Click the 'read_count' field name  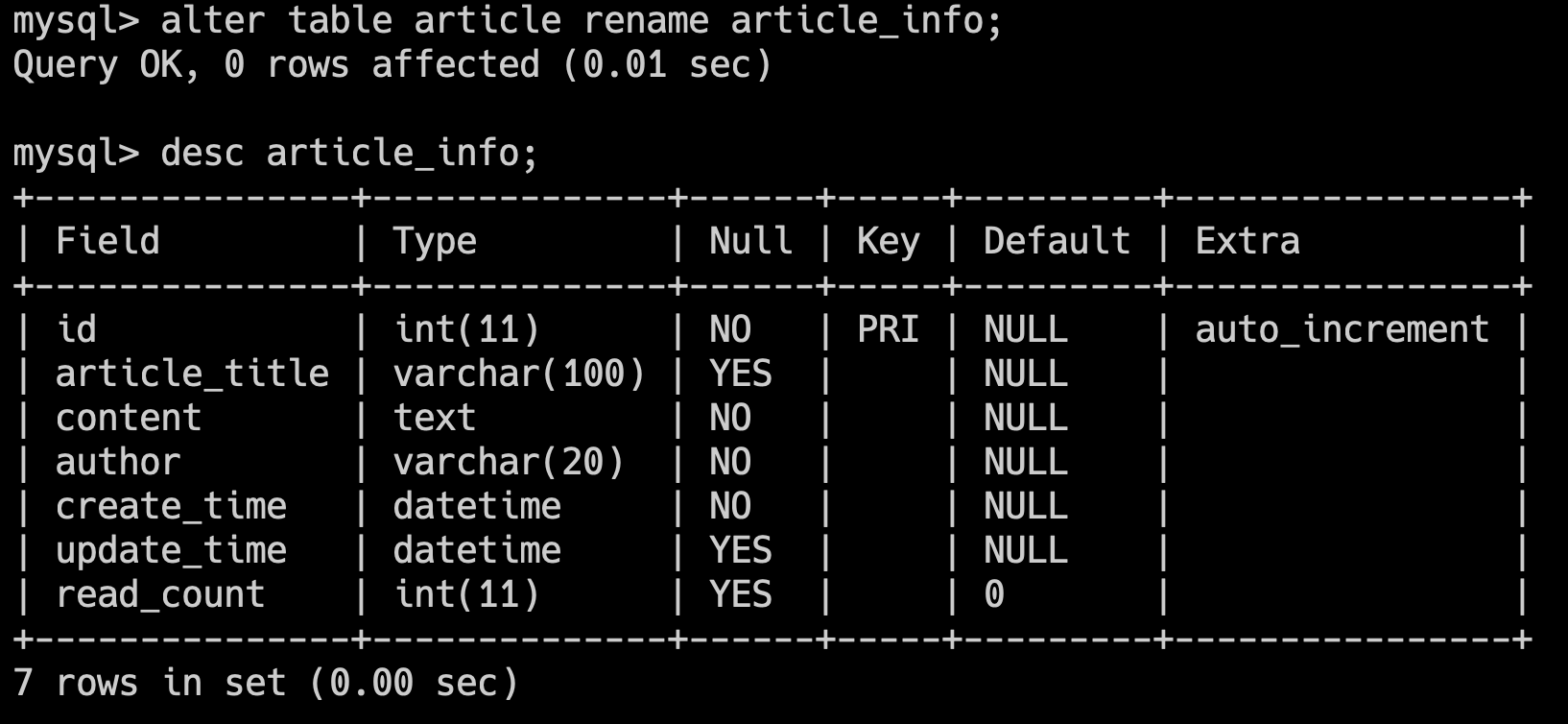coord(160,594)
